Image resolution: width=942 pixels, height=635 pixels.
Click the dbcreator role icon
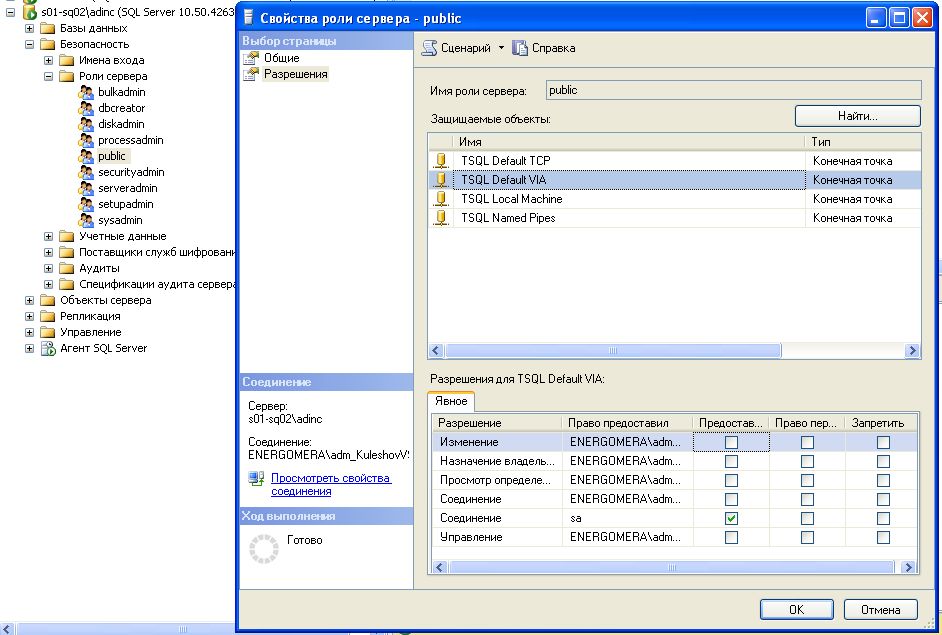coord(86,108)
